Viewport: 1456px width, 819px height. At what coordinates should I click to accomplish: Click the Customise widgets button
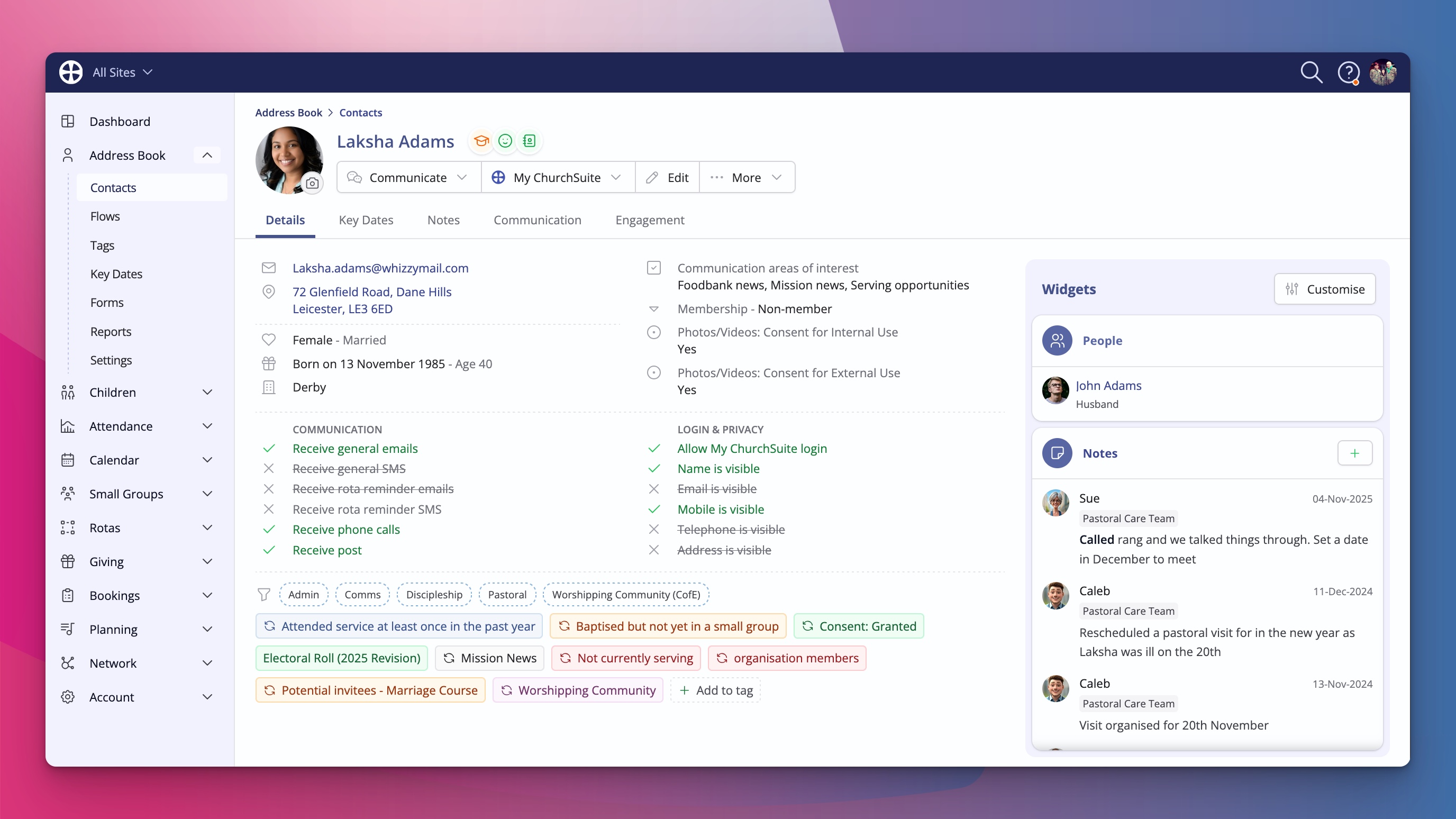coord(1324,289)
